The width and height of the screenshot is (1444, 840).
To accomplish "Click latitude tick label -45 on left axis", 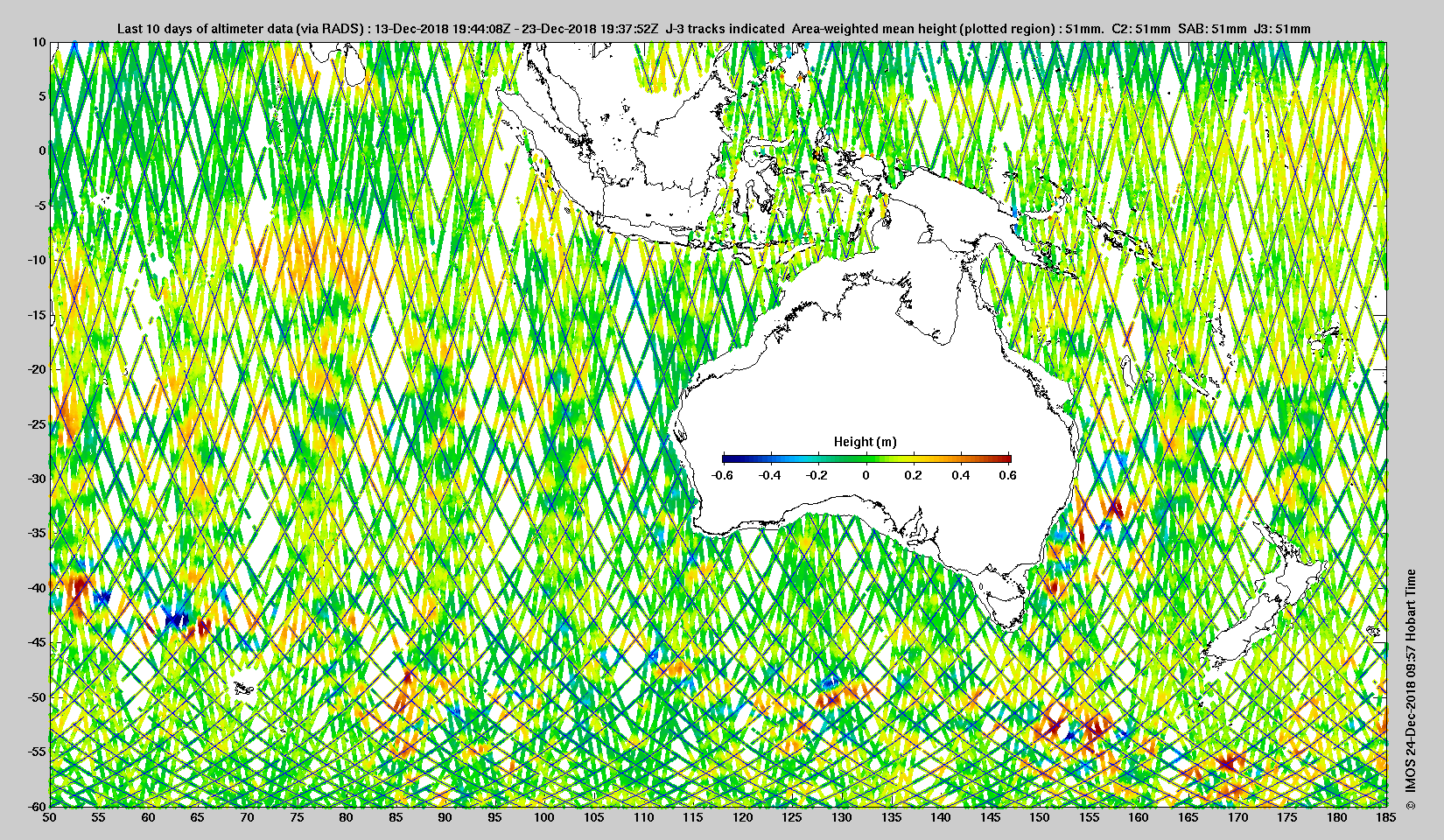I will 37,643.
